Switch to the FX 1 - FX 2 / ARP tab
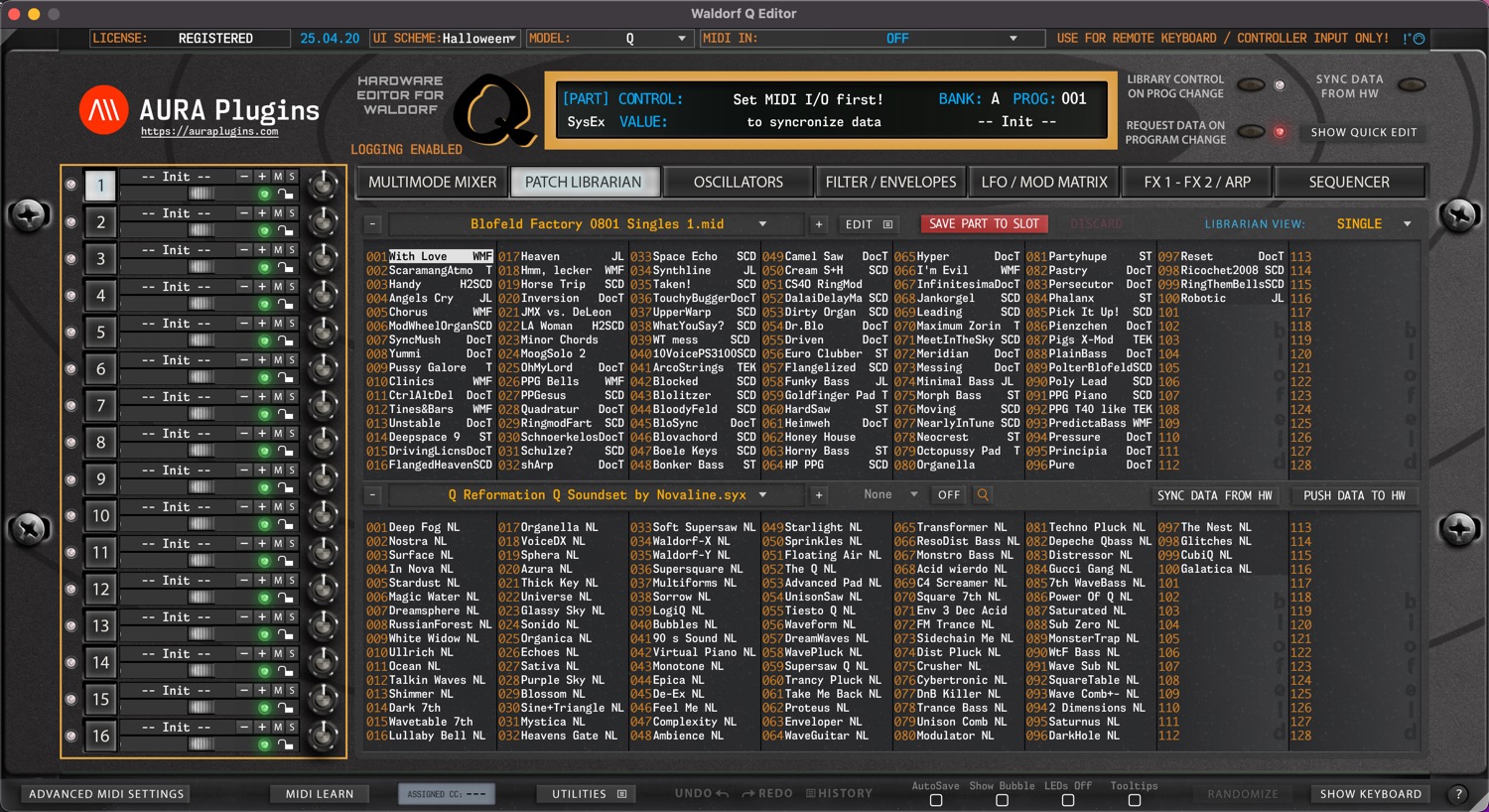Image resolution: width=1489 pixels, height=812 pixels. pos(1197,183)
